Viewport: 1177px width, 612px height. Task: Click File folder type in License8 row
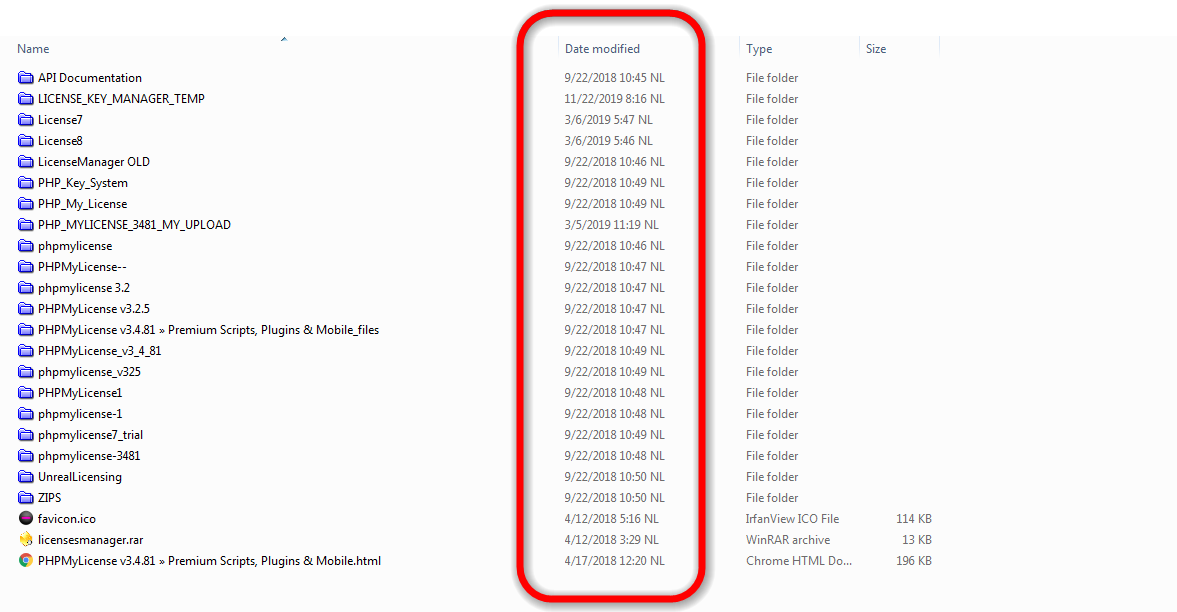pyautogui.click(x=772, y=140)
